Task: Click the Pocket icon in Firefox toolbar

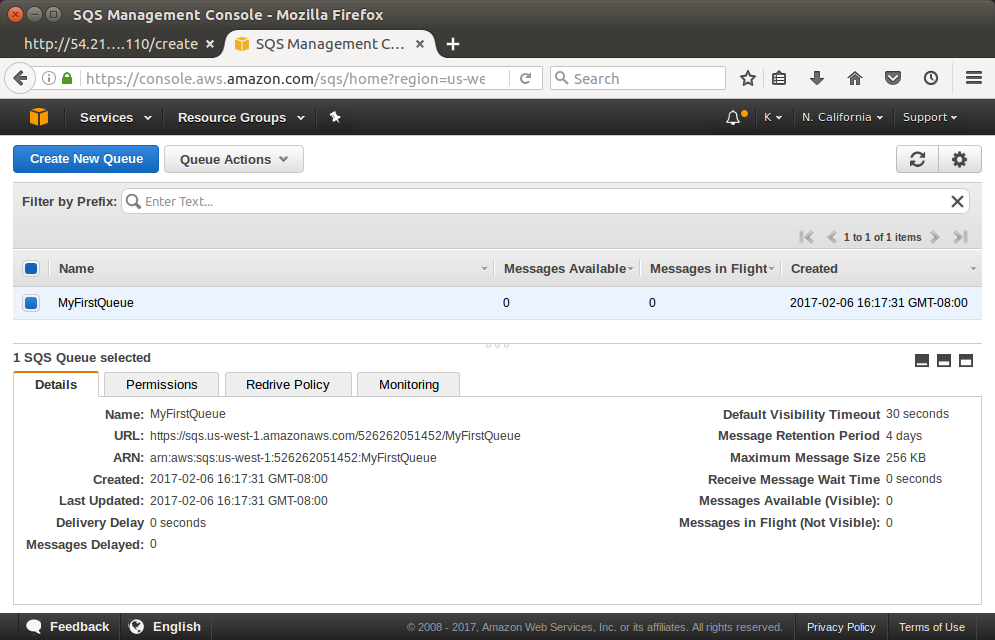Action: click(893, 79)
